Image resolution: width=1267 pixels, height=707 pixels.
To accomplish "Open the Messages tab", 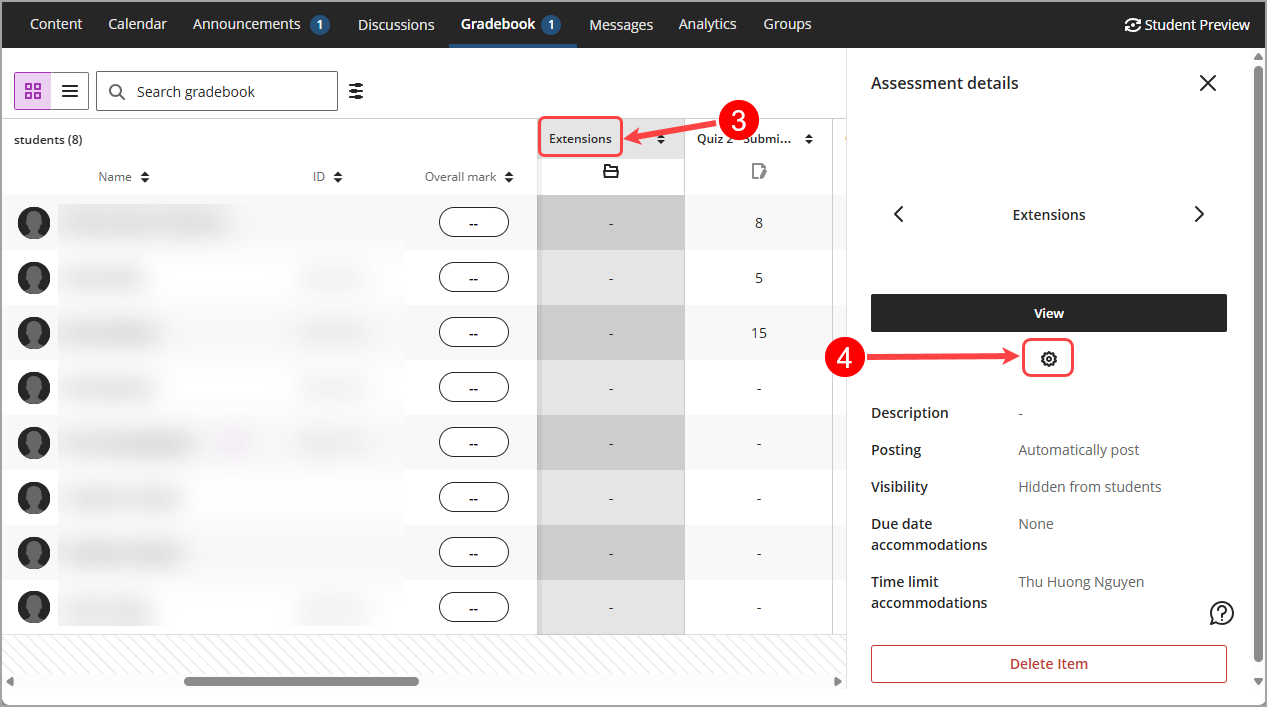I will (621, 24).
